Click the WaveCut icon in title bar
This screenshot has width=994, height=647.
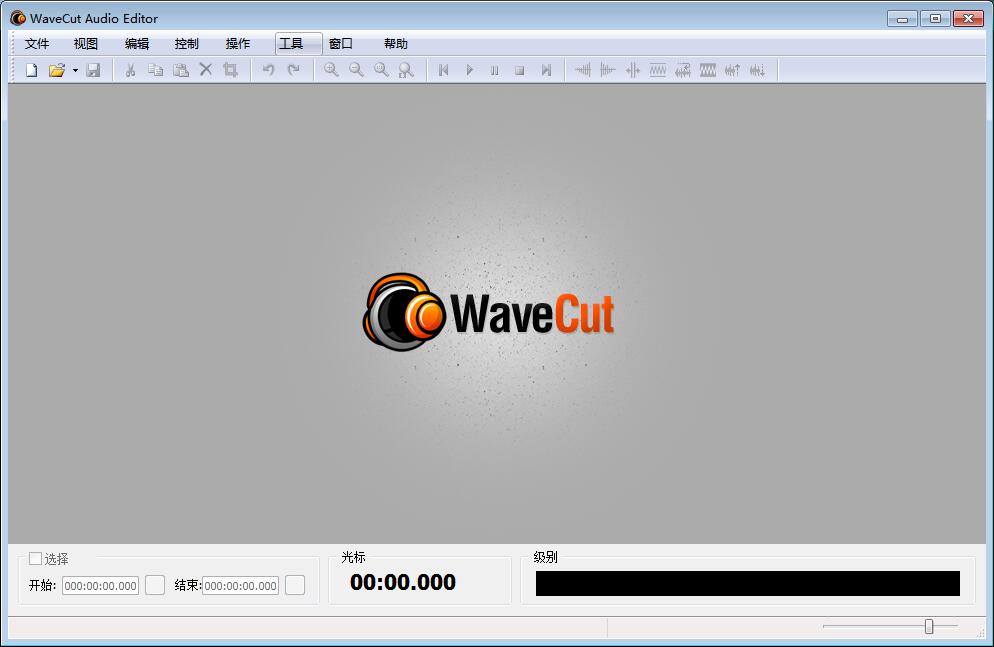coord(18,18)
